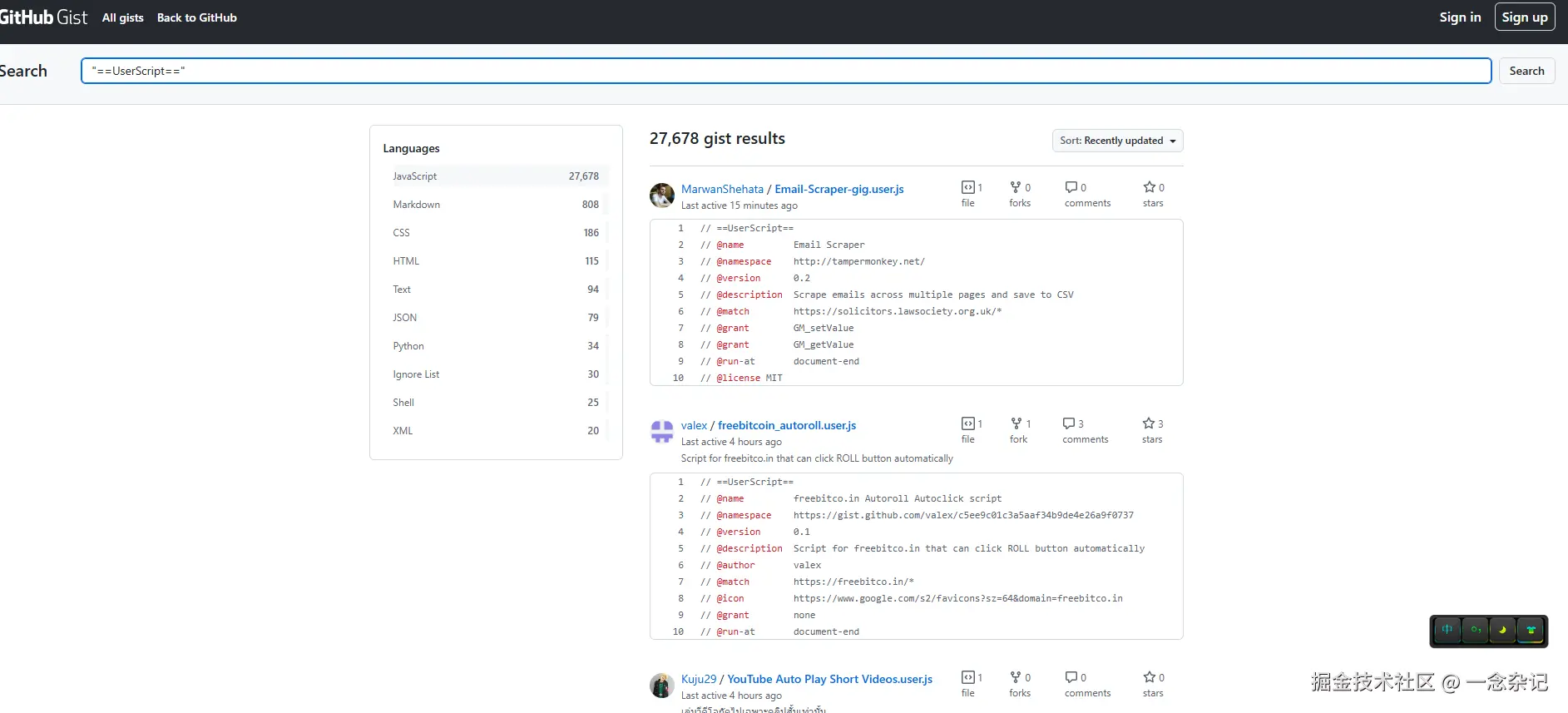Click the Languages panel heading
Image resolution: width=1568 pixels, height=713 pixels.
tap(411, 148)
